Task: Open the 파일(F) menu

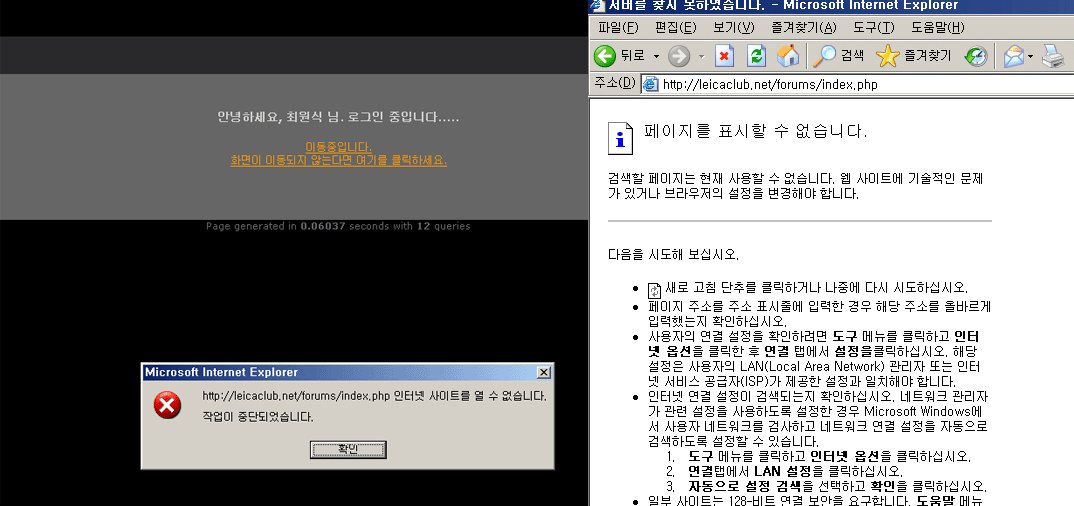Action: [x=617, y=27]
